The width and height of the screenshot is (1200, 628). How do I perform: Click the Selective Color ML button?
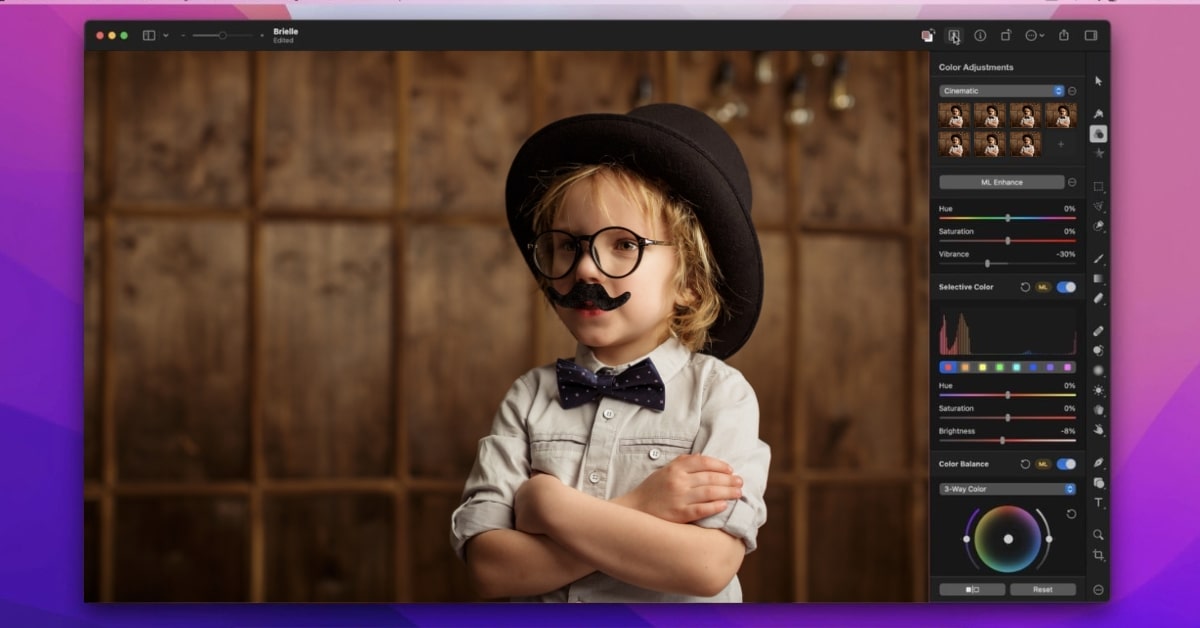click(x=1043, y=287)
